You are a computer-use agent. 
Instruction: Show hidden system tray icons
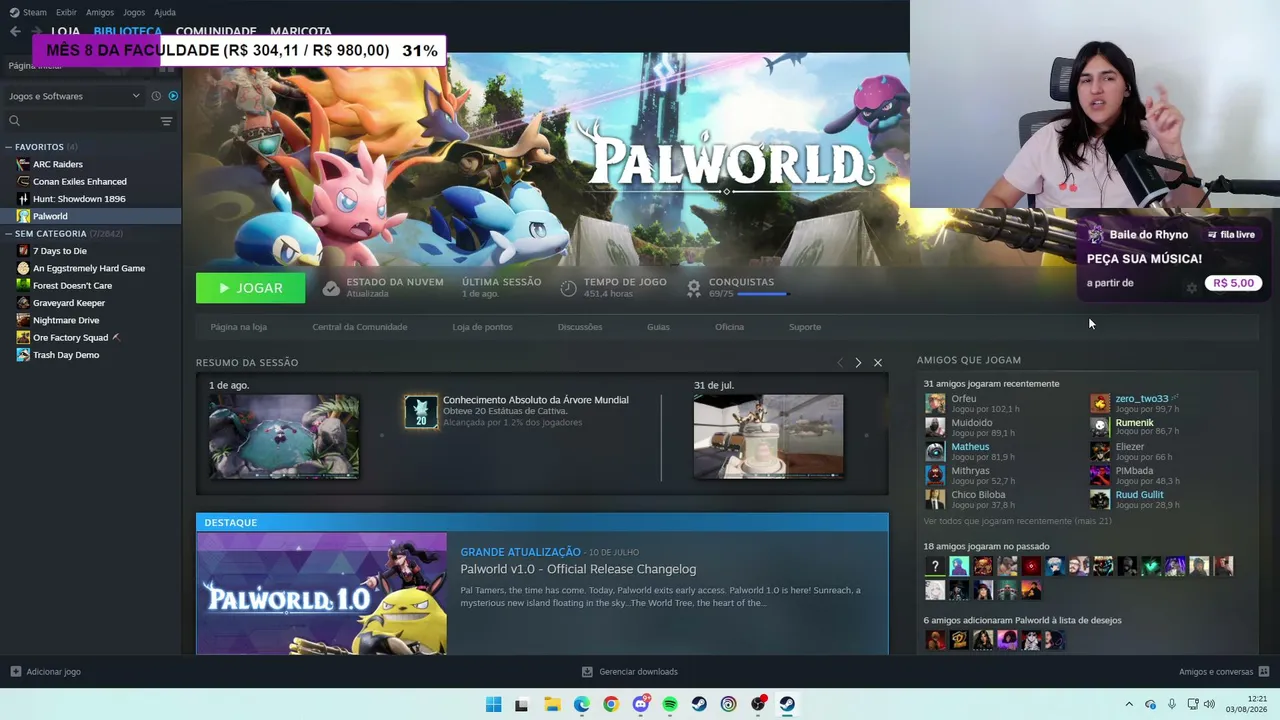tap(1129, 704)
